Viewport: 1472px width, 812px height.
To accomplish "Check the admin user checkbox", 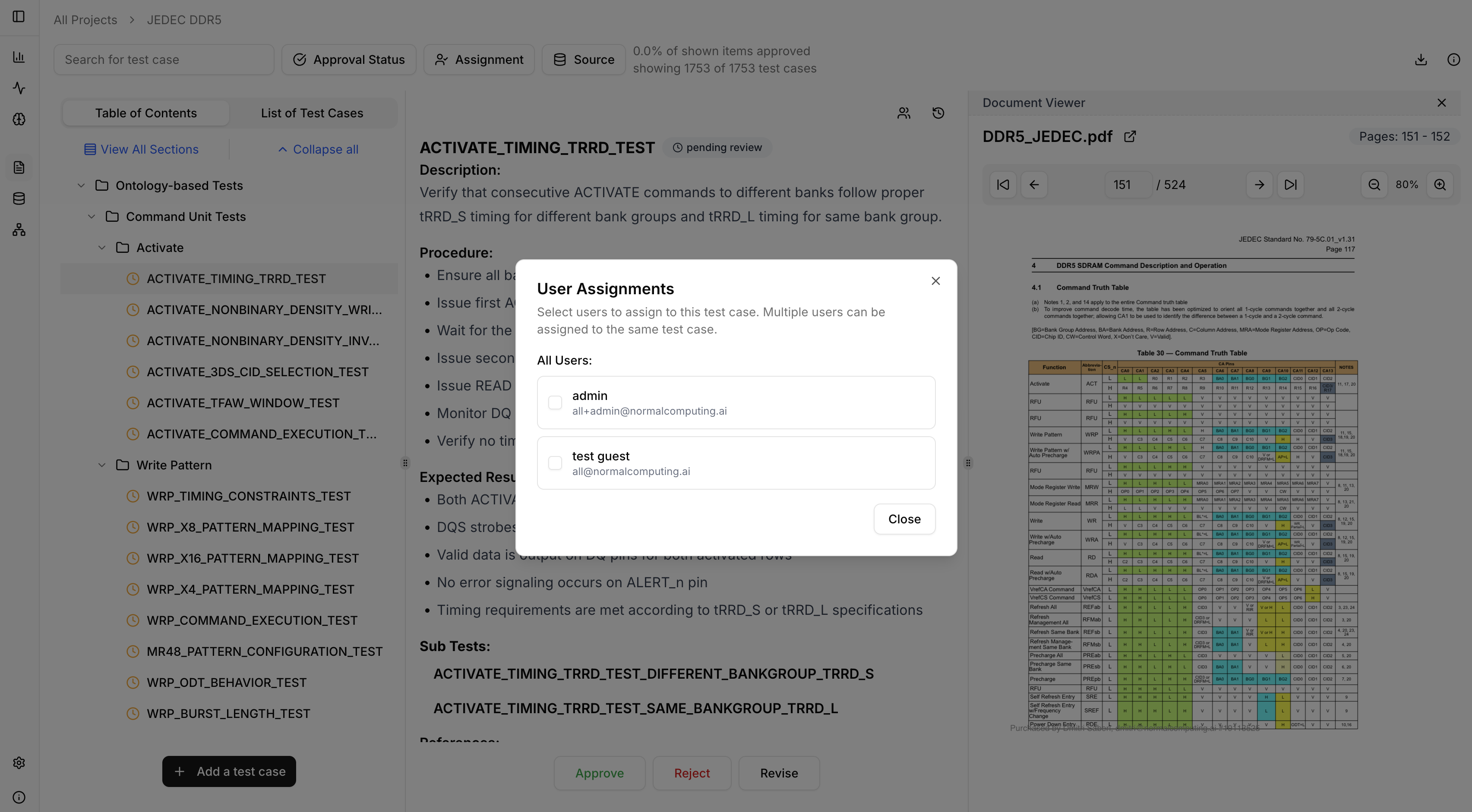I will click(x=555, y=403).
